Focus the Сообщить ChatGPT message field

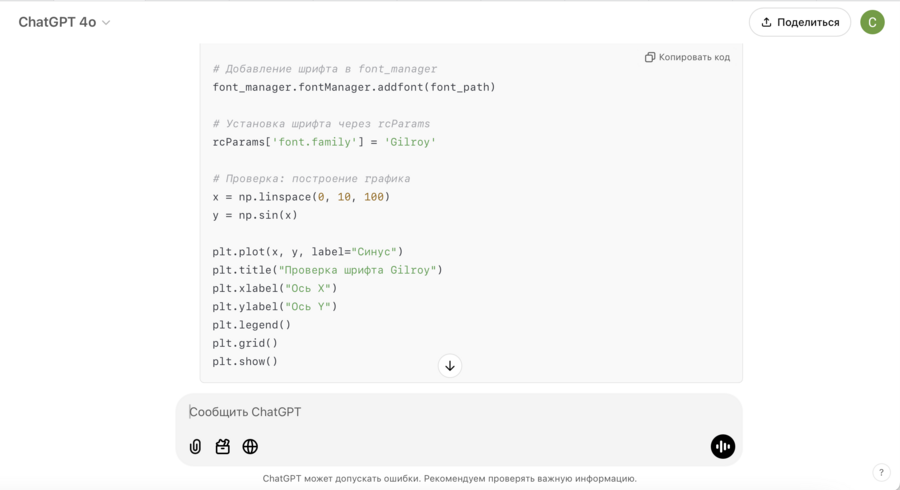[440, 412]
